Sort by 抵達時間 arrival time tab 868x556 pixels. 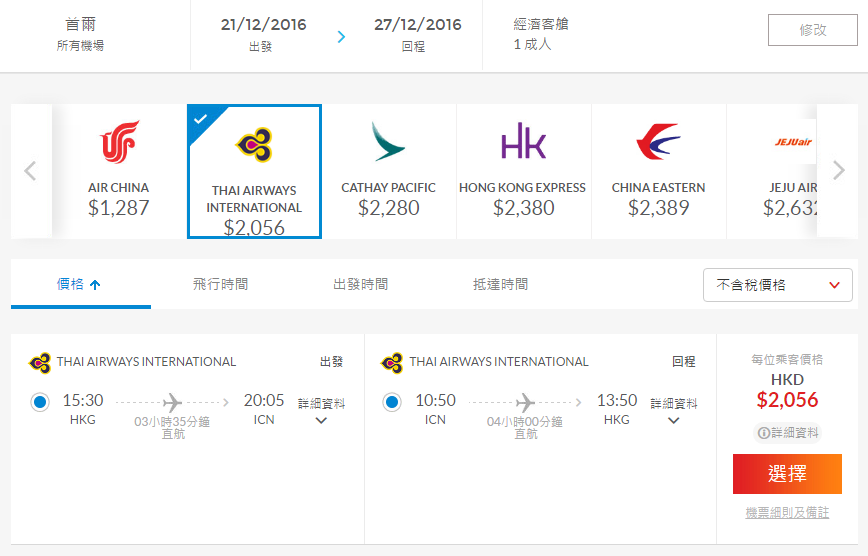(x=500, y=284)
